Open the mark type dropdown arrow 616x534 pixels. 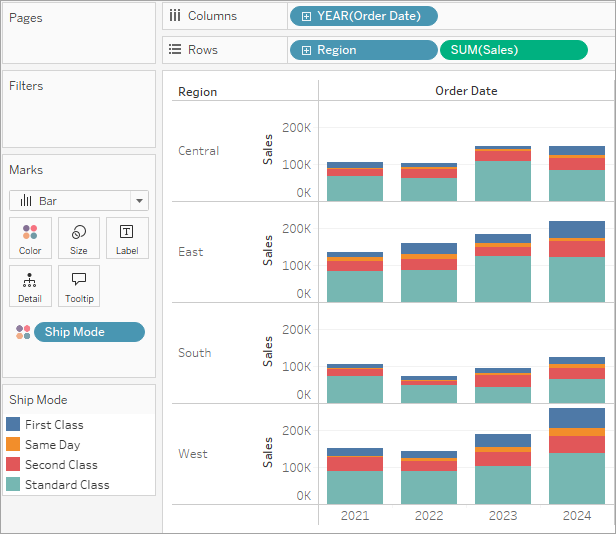tap(139, 201)
